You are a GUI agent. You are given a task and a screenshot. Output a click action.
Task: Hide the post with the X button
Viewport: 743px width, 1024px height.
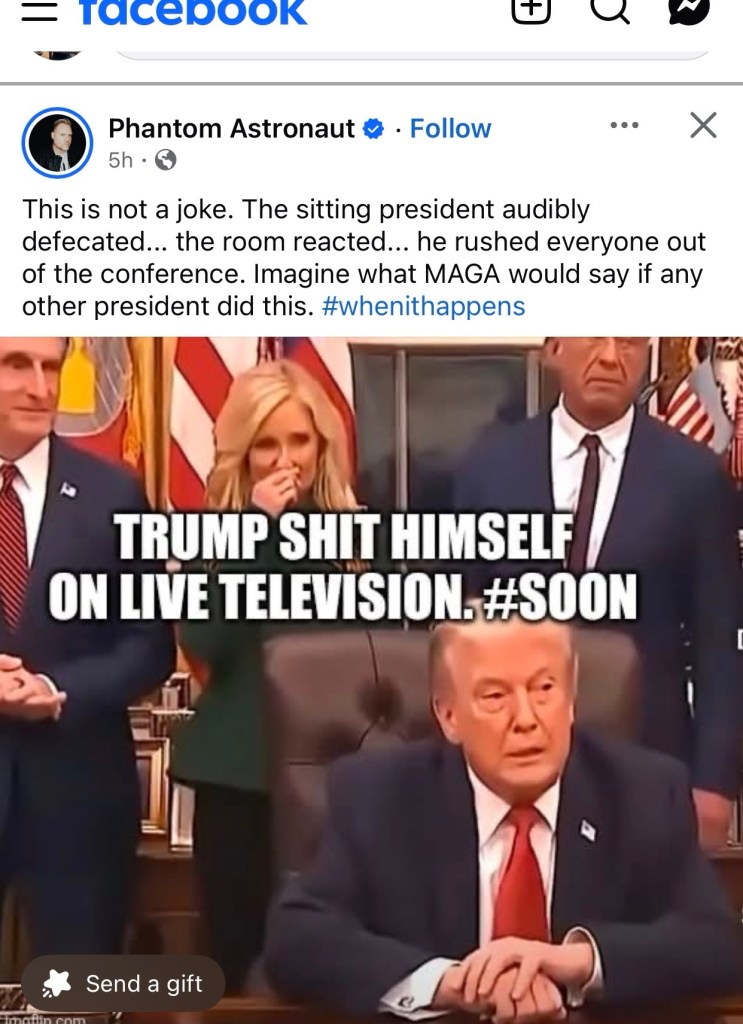click(x=703, y=125)
